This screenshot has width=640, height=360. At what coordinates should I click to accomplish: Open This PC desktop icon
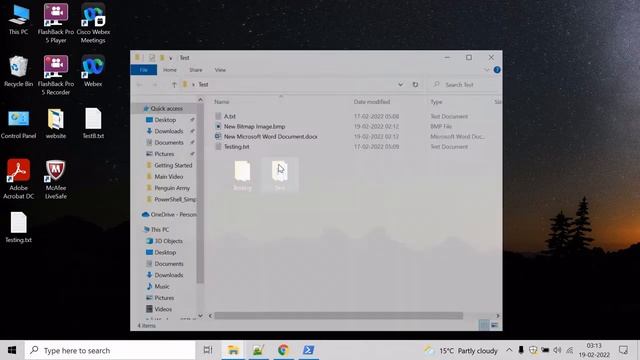point(19,20)
